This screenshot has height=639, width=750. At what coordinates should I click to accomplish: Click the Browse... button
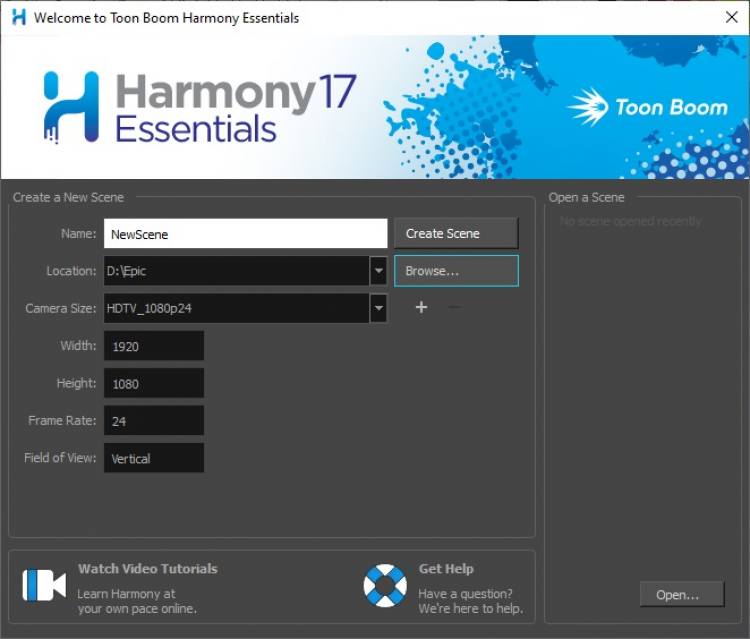coord(456,271)
